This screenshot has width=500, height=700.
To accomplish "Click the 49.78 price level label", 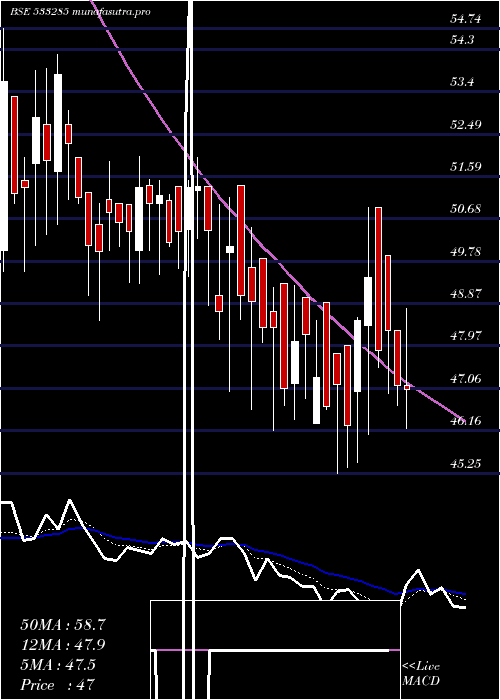I will coord(466,252).
